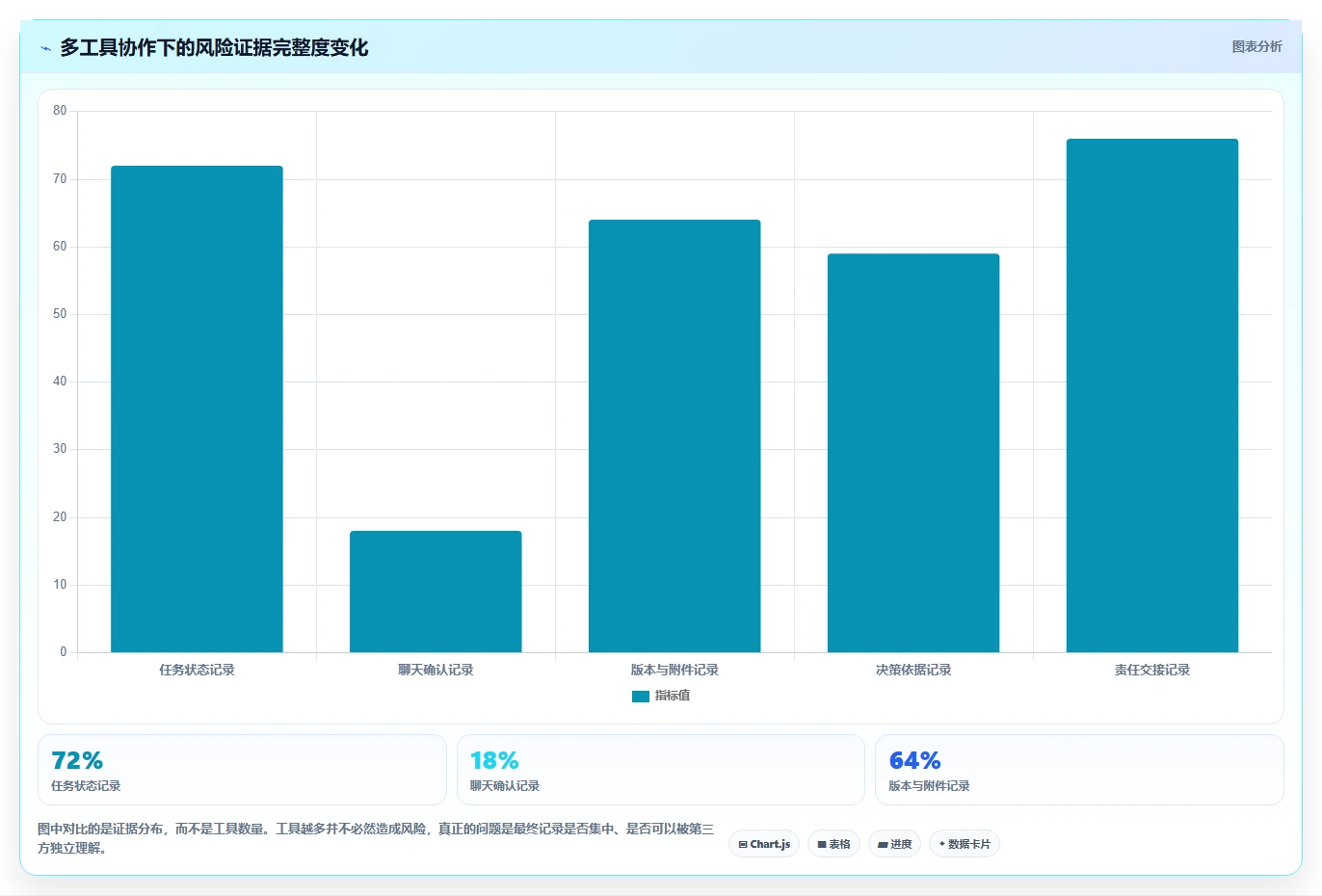Click the 数据卡片 tag chip

(x=965, y=844)
